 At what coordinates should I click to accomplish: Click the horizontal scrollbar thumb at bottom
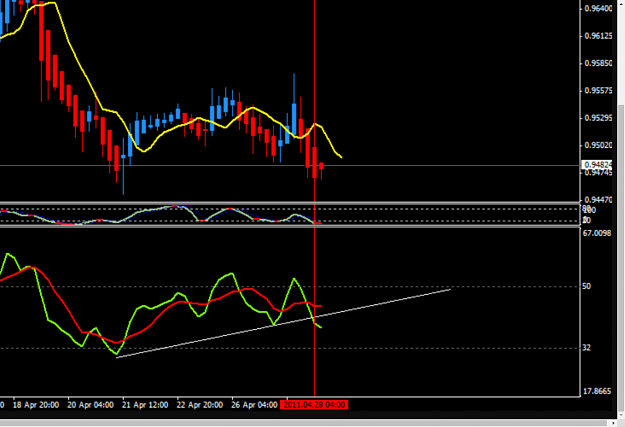(x=305, y=423)
